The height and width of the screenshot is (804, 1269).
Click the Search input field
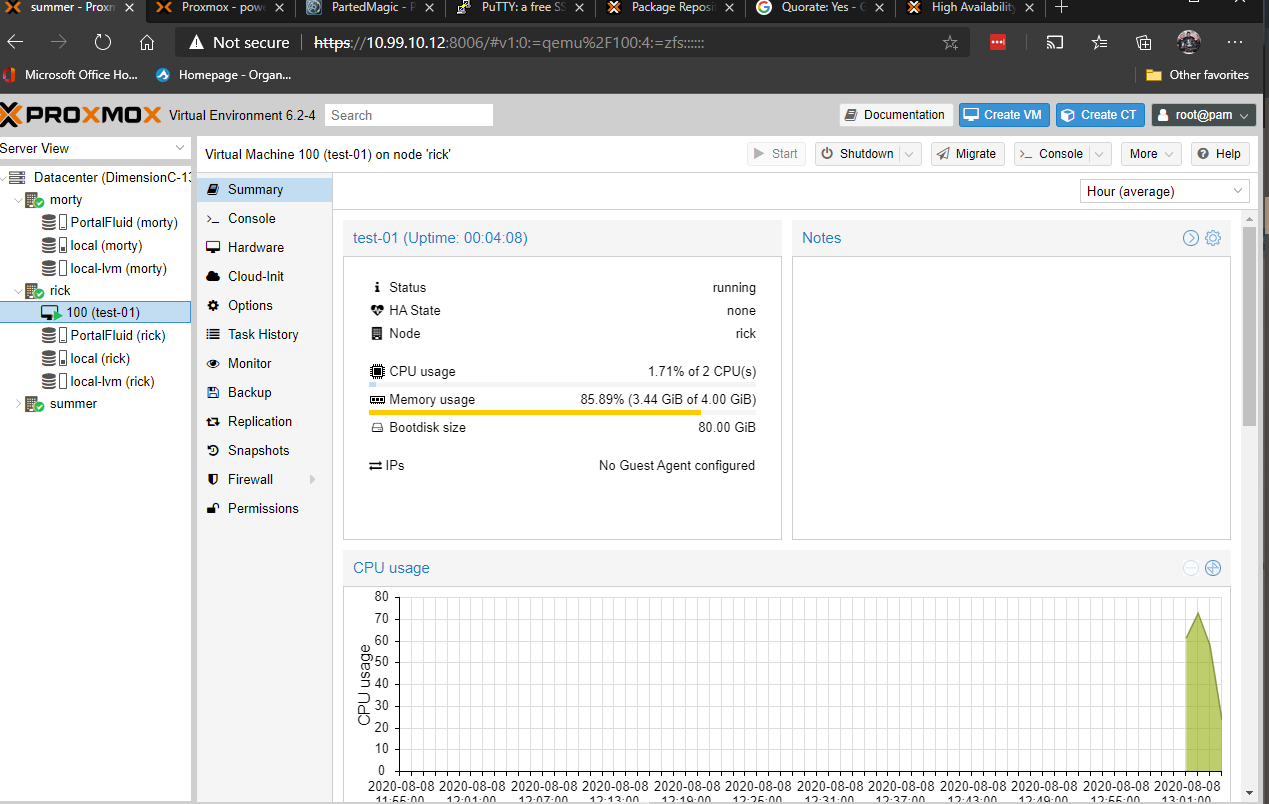409,115
